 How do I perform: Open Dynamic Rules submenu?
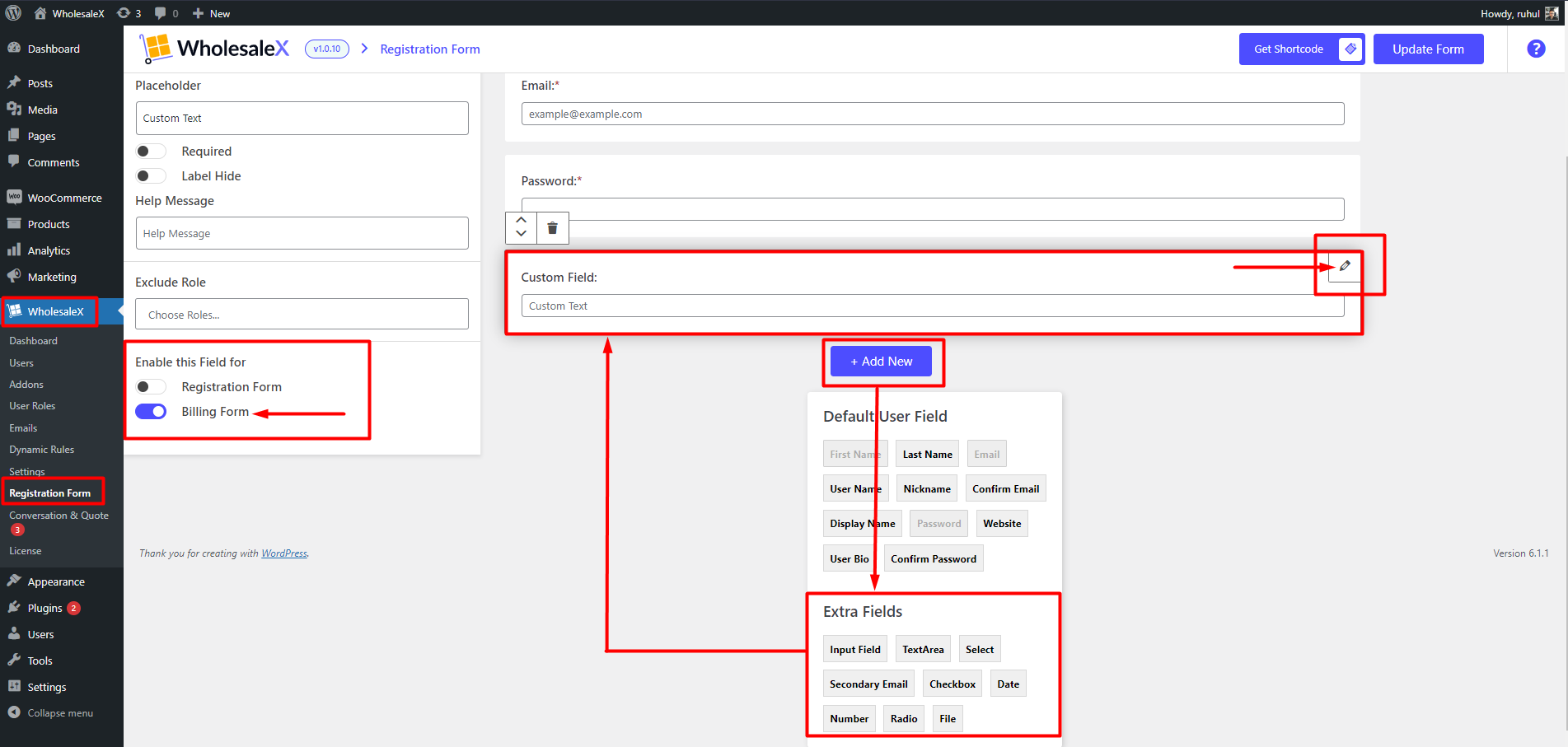click(41, 450)
